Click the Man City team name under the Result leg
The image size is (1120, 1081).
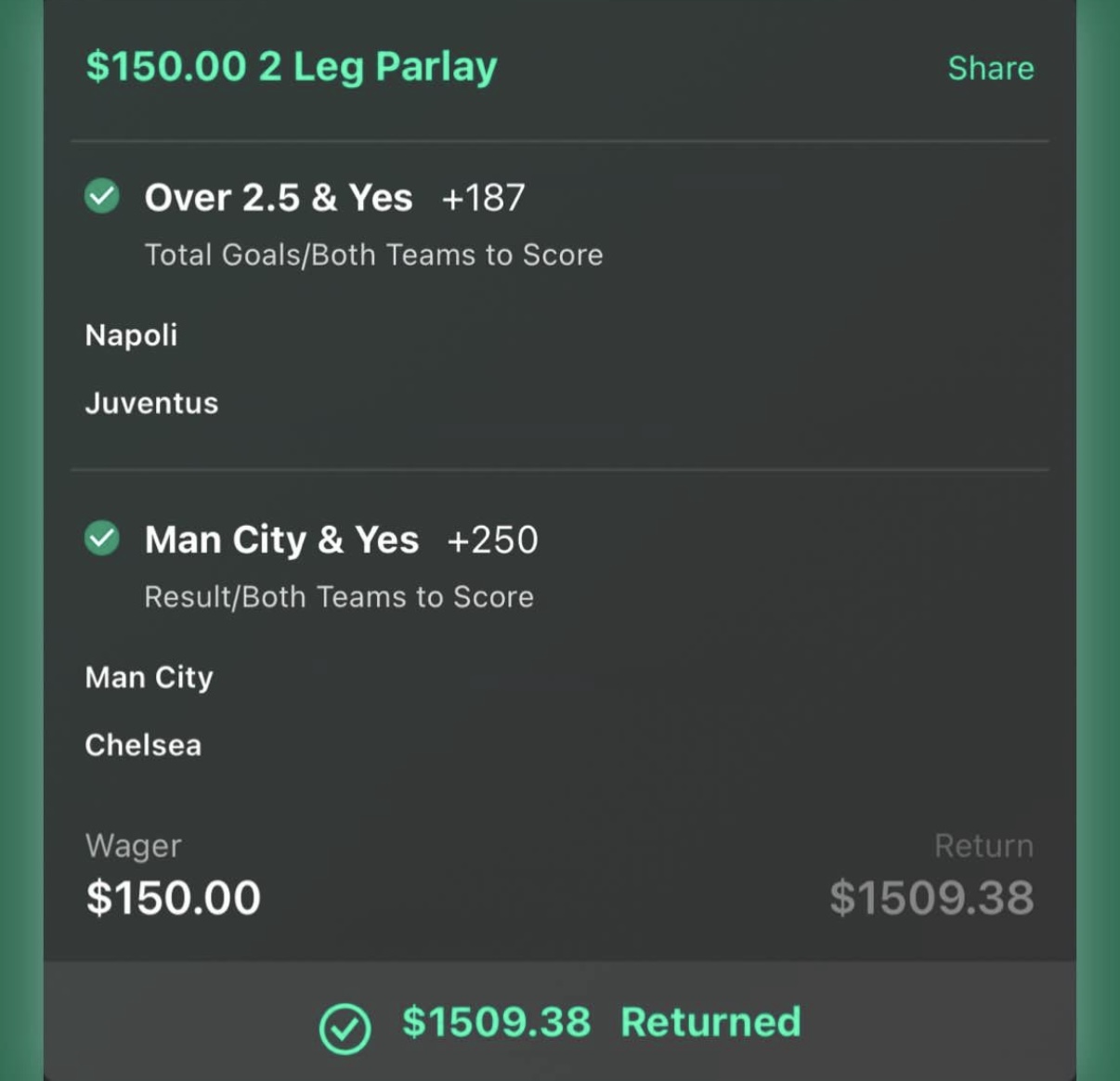(149, 678)
